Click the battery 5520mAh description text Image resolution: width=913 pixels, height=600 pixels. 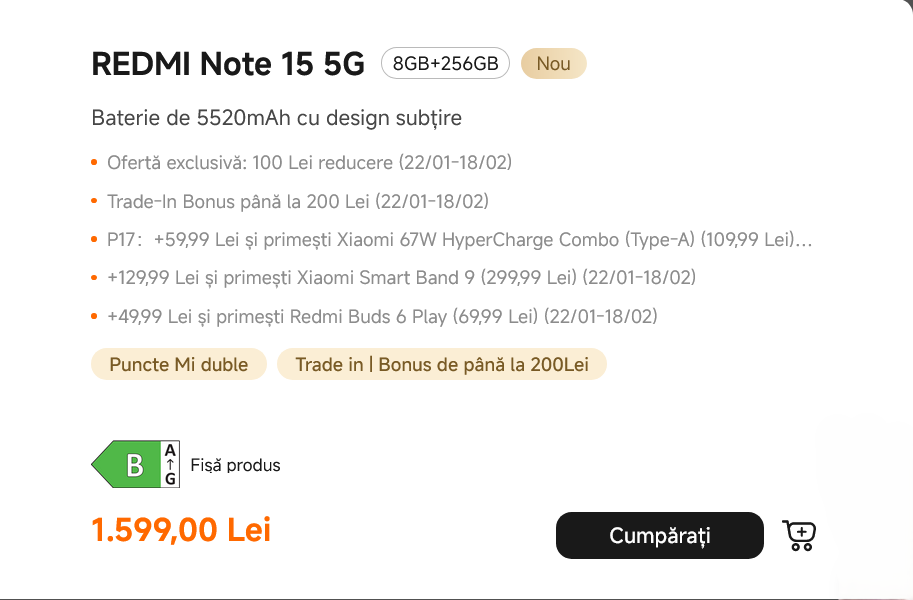[x=276, y=118]
